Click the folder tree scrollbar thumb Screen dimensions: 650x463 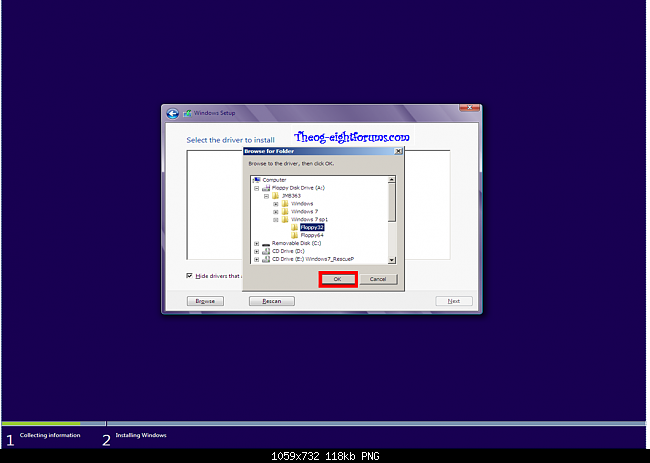point(391,202)
